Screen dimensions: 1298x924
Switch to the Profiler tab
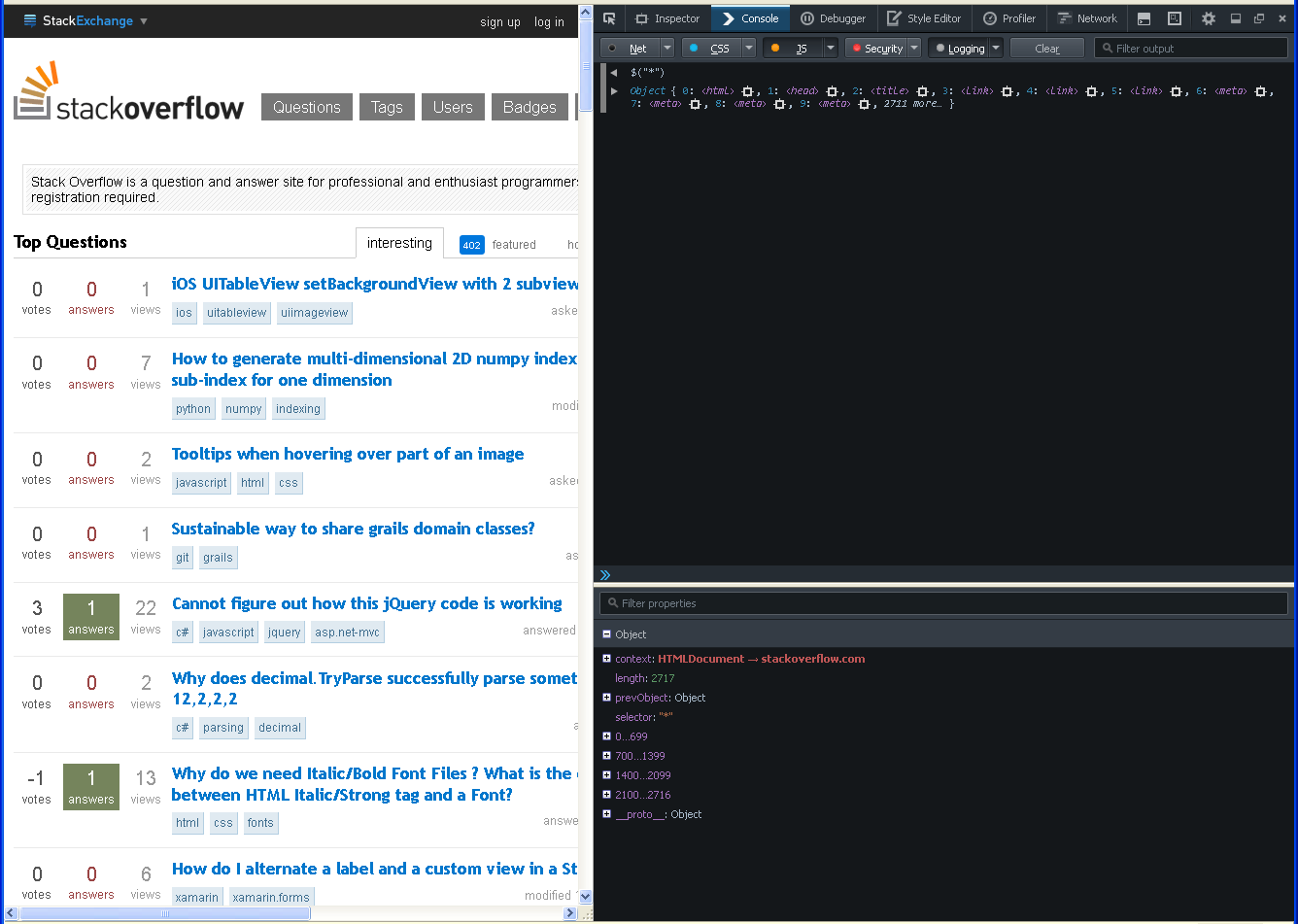pyautogui.click(x=1009, y=18)
